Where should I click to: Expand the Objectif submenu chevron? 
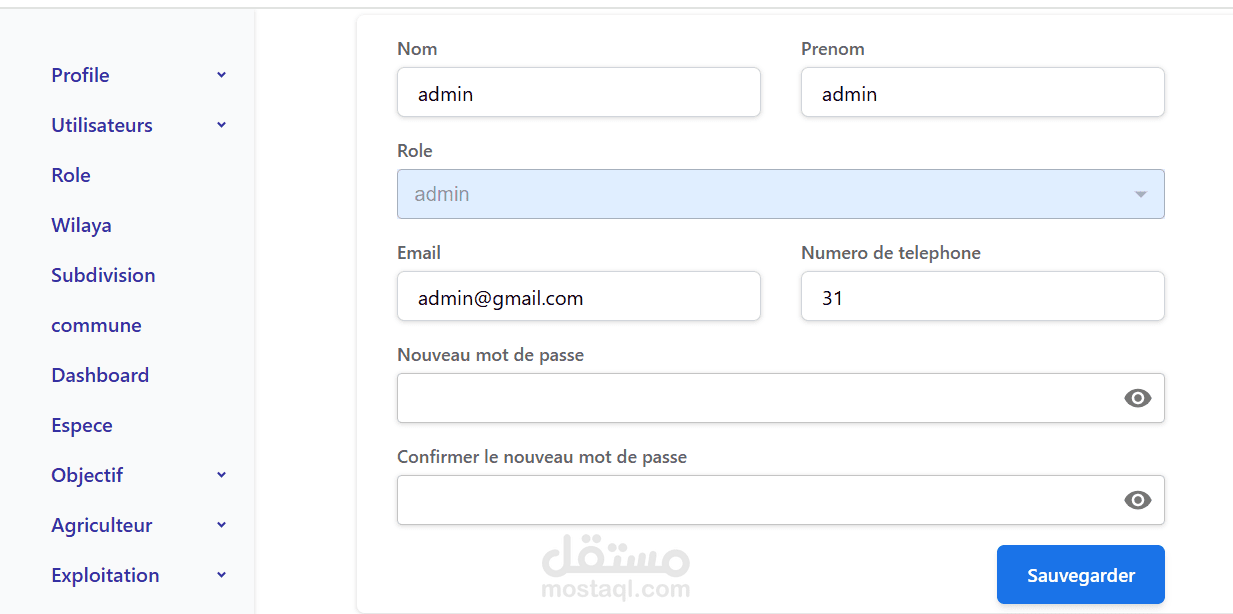coord(221,475)
